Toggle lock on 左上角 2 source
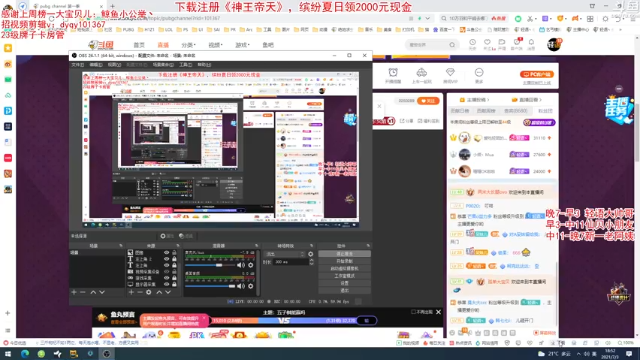This screenshot has width=640, height=360. pyautogui.click(x=174, y=259)
